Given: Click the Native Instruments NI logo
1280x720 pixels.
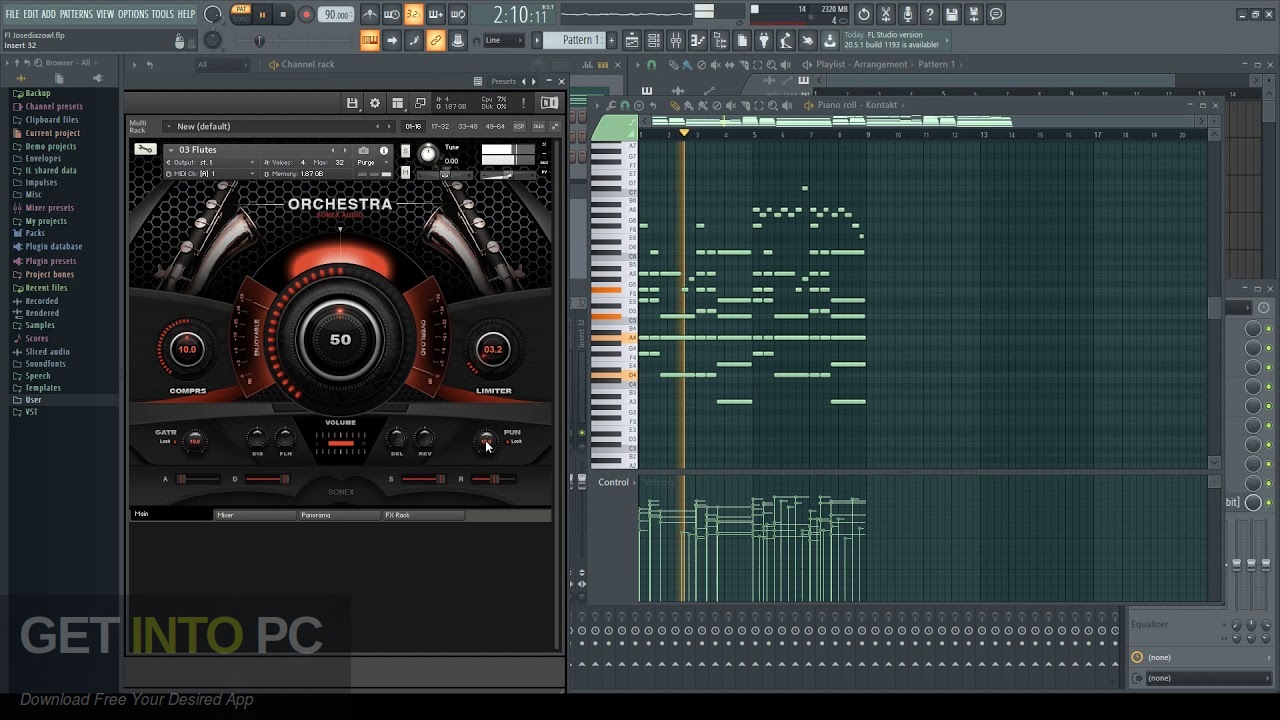Looking at the screenshot, I should click(549, 103).
